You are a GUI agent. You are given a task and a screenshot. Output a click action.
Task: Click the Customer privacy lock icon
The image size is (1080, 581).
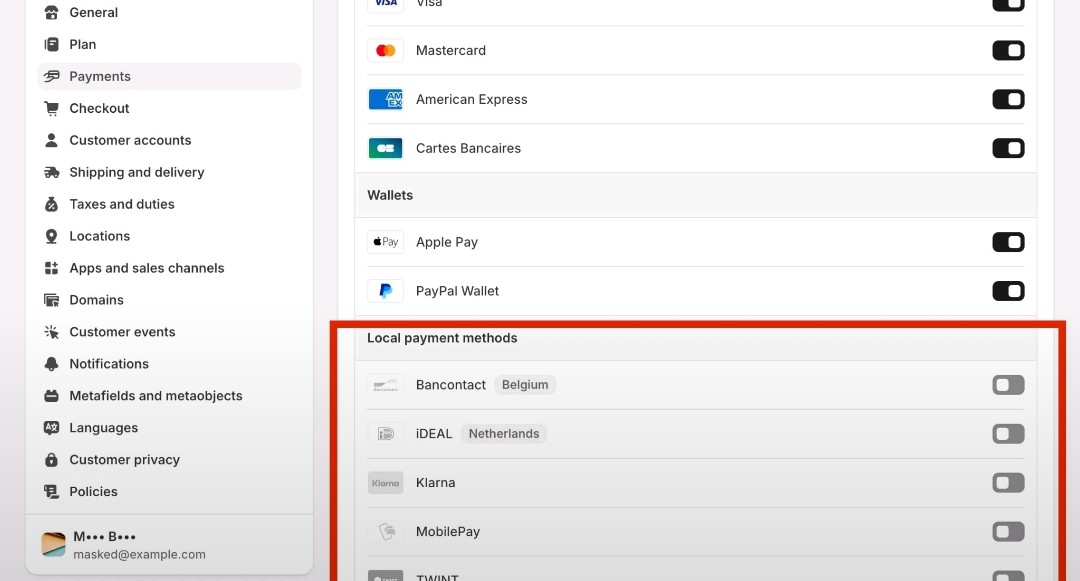(x=51, y=460)
